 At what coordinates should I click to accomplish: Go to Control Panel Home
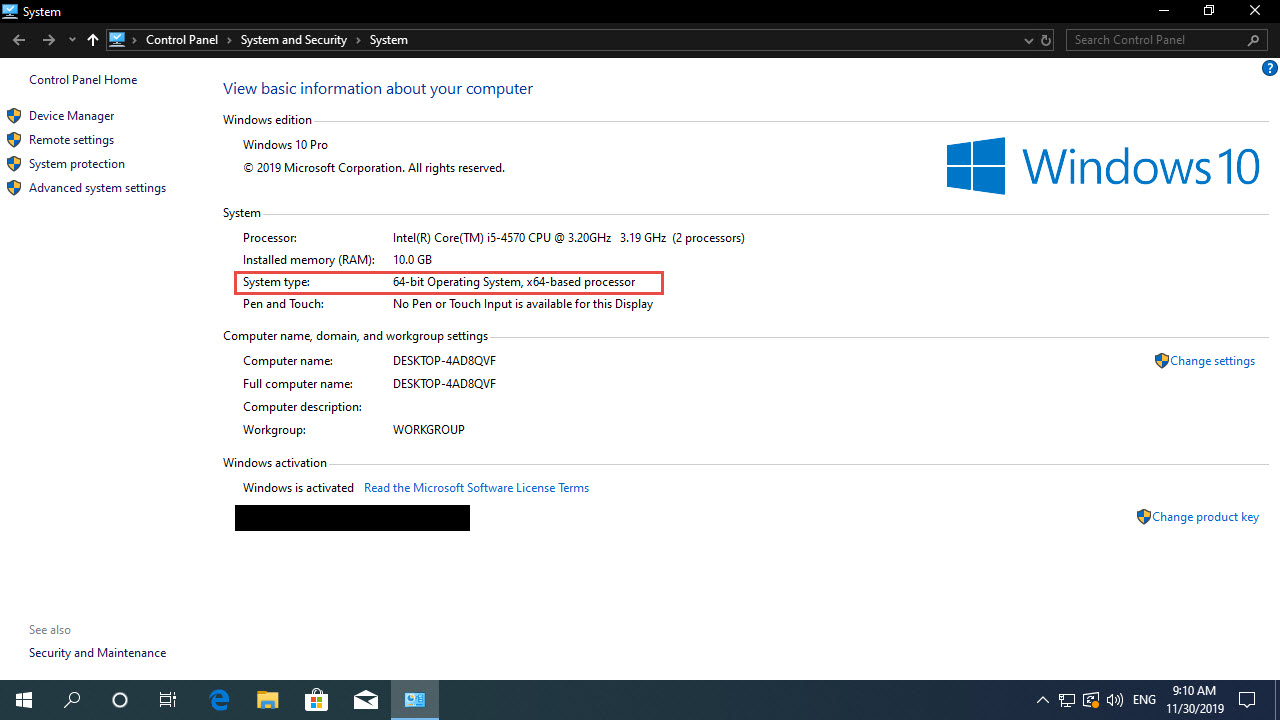[x=83, y=80]
